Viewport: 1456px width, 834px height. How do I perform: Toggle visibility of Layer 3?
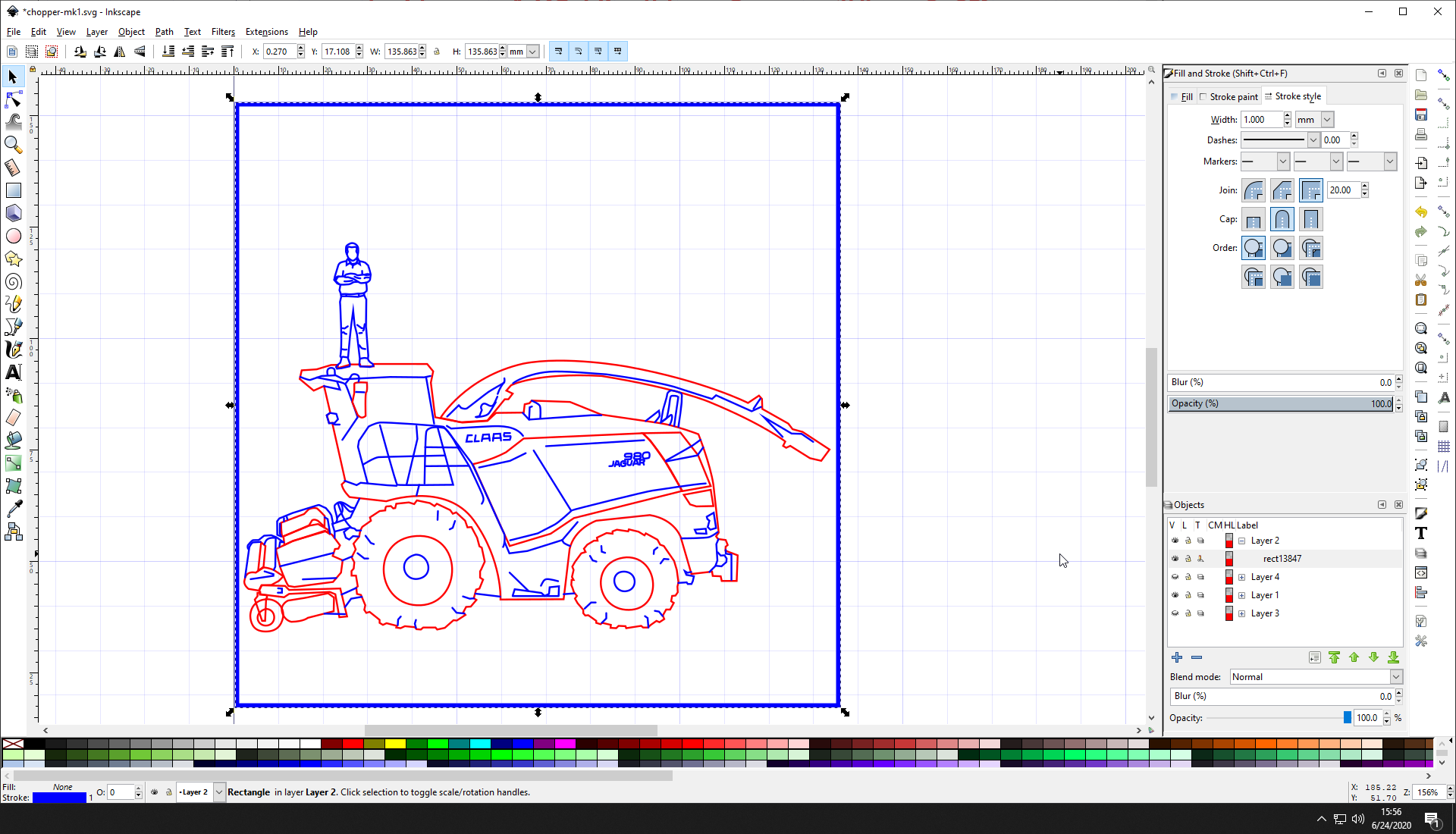[x=1175, y=613]
